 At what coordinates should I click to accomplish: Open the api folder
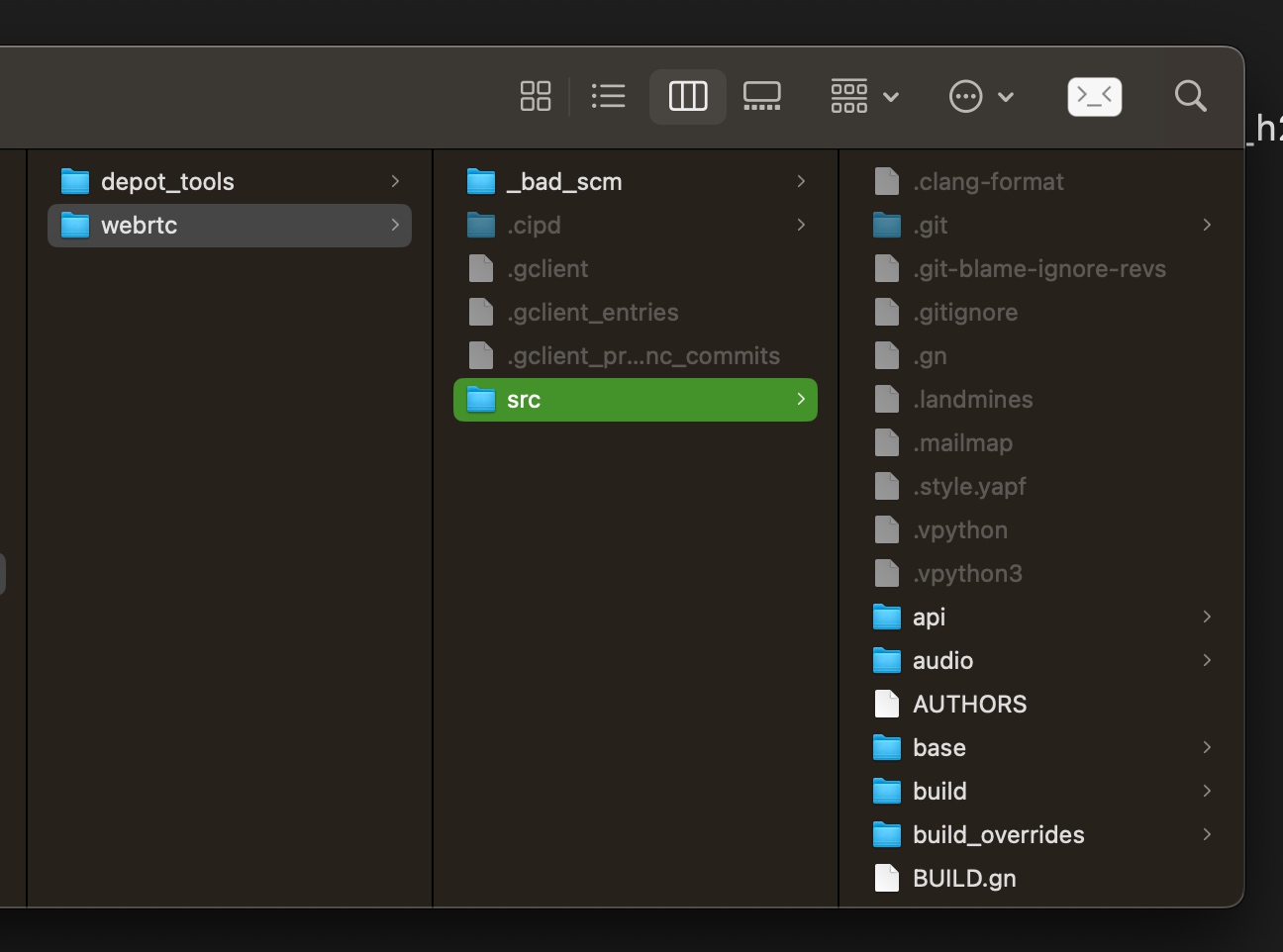click(x=929, y=618)
